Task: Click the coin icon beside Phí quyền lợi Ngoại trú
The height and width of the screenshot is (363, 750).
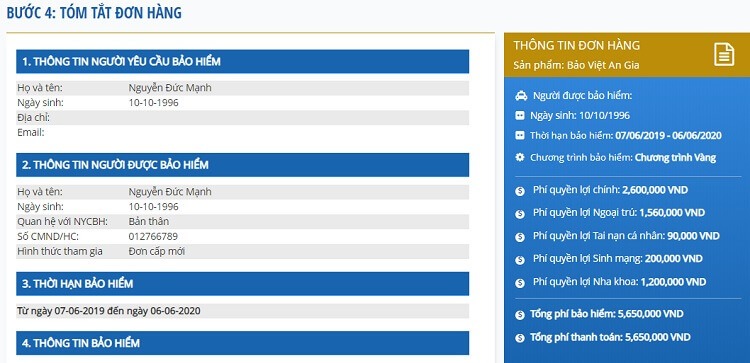Action: (x=520, y=214)
